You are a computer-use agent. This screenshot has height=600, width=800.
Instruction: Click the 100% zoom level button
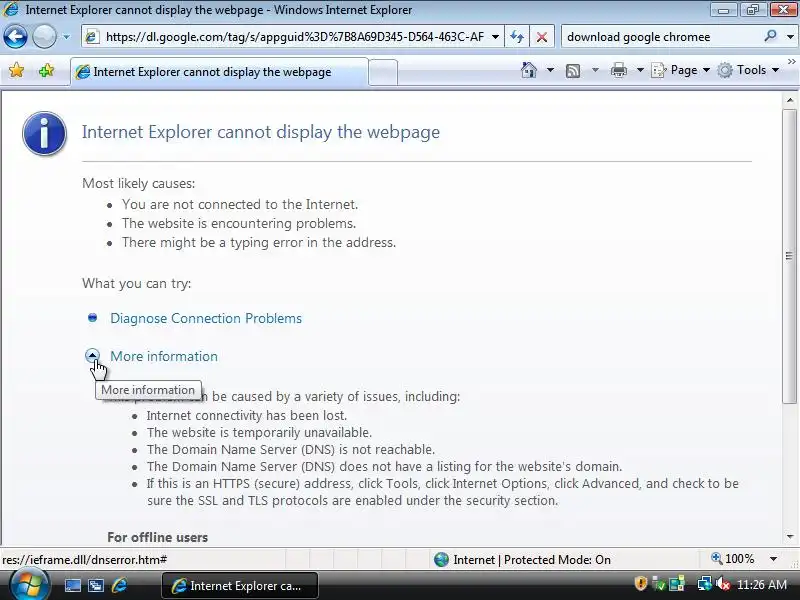[733, 559]
